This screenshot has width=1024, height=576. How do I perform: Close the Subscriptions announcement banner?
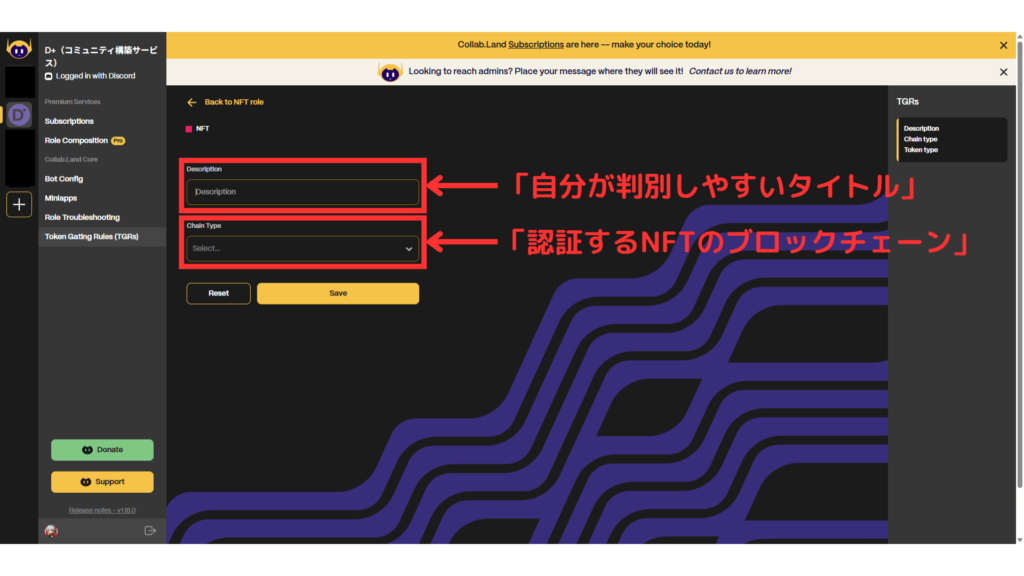click(x=1003, y=45)
